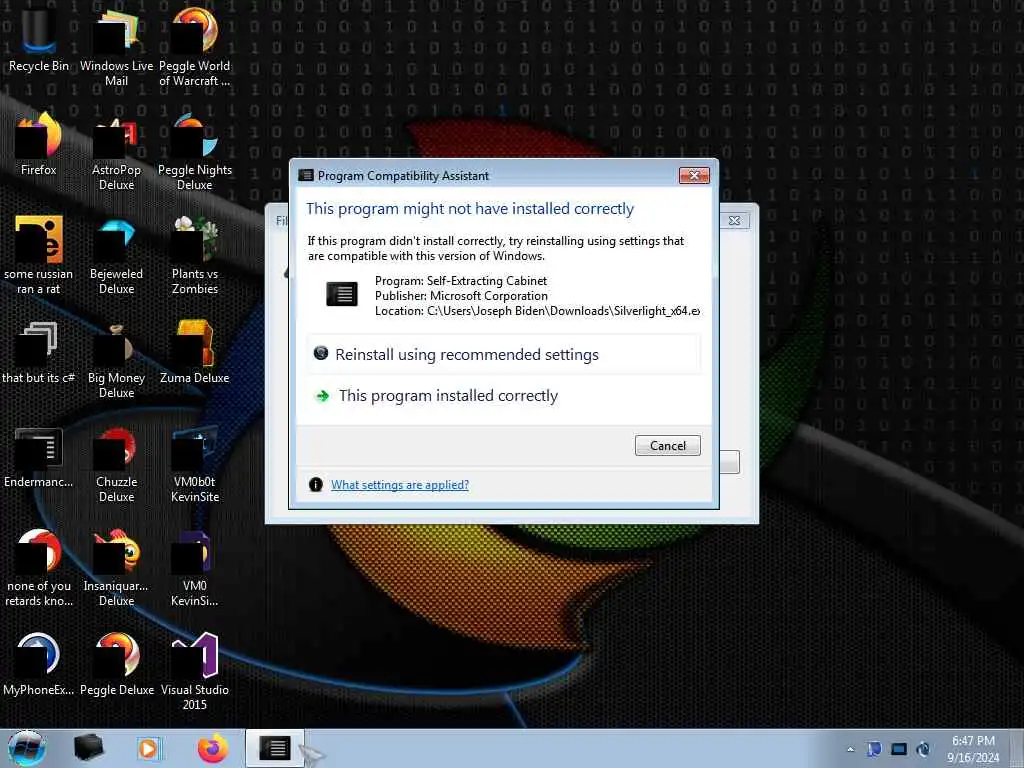Open the Windows Start menu orb
This screenshot has height=768, width=1024.
click(x=26, y=748)
